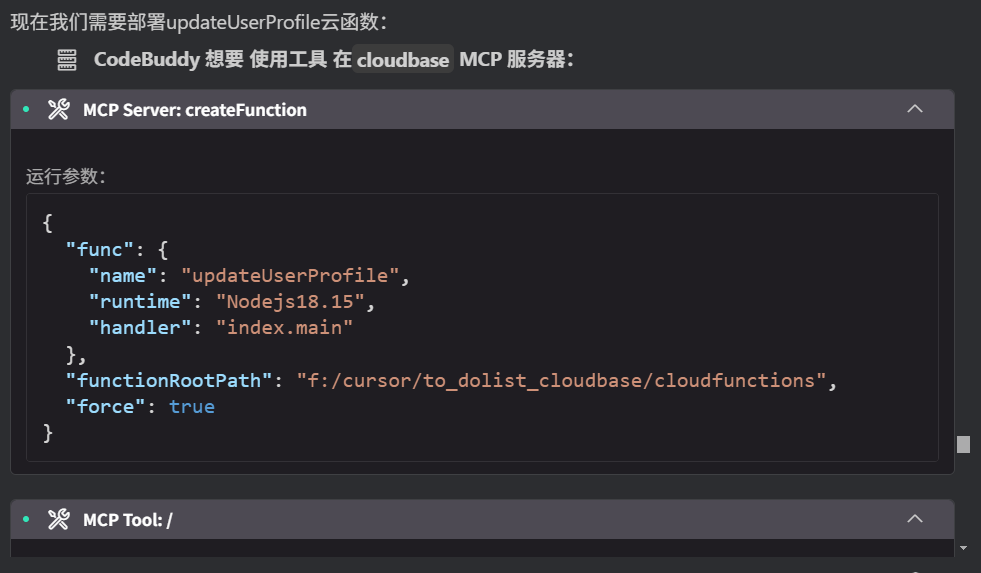Image resolution: width=981 pixels, height=573 pixels.
Task: Collapse the MCP Server createFunction panel
Action: [x=914, y=109]
